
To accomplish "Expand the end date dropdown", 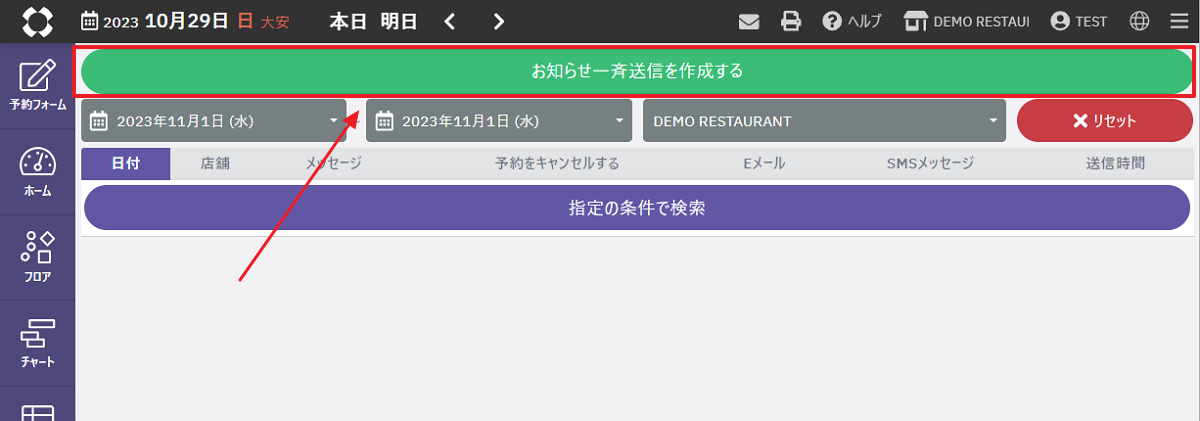I will click(x=499, y=121).
